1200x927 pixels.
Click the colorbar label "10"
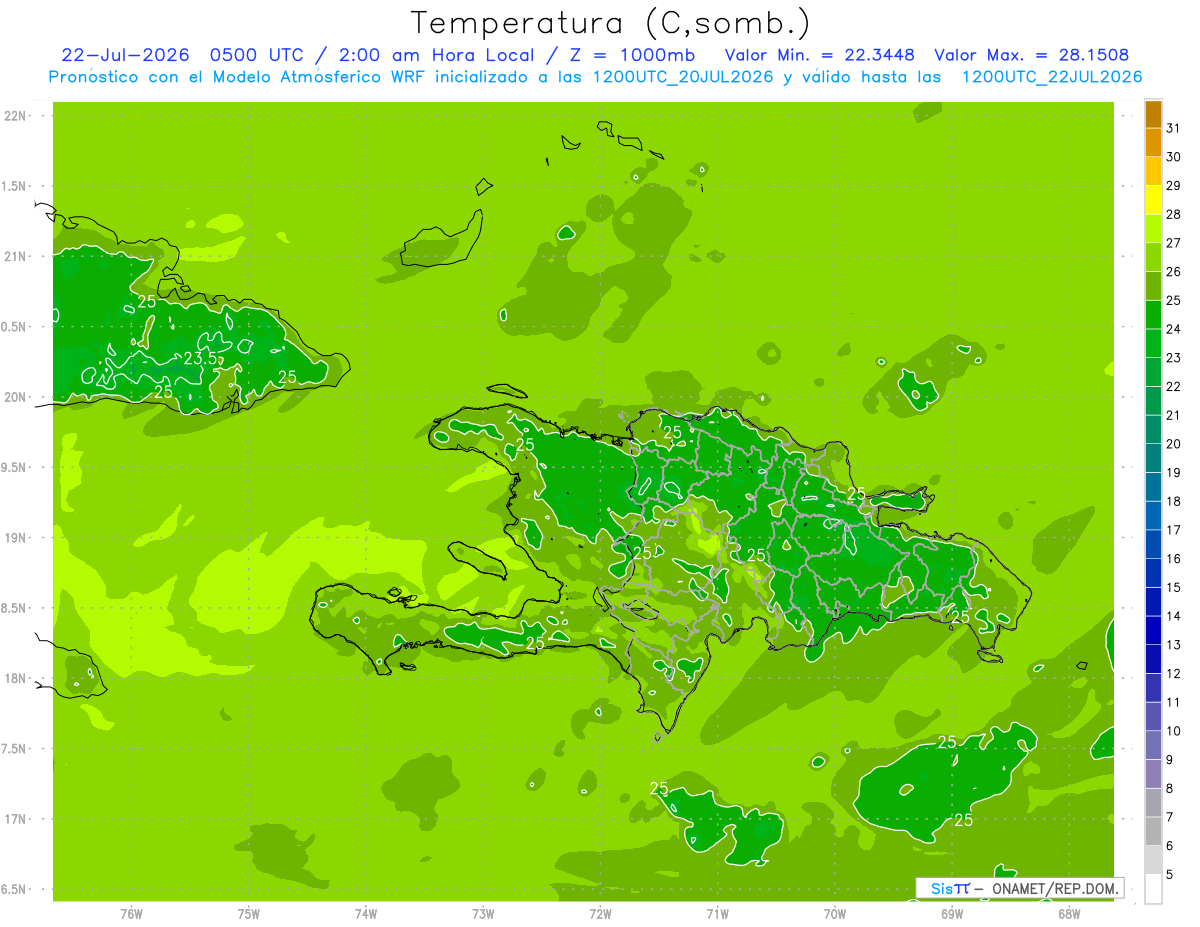(x=1174, y=731)
